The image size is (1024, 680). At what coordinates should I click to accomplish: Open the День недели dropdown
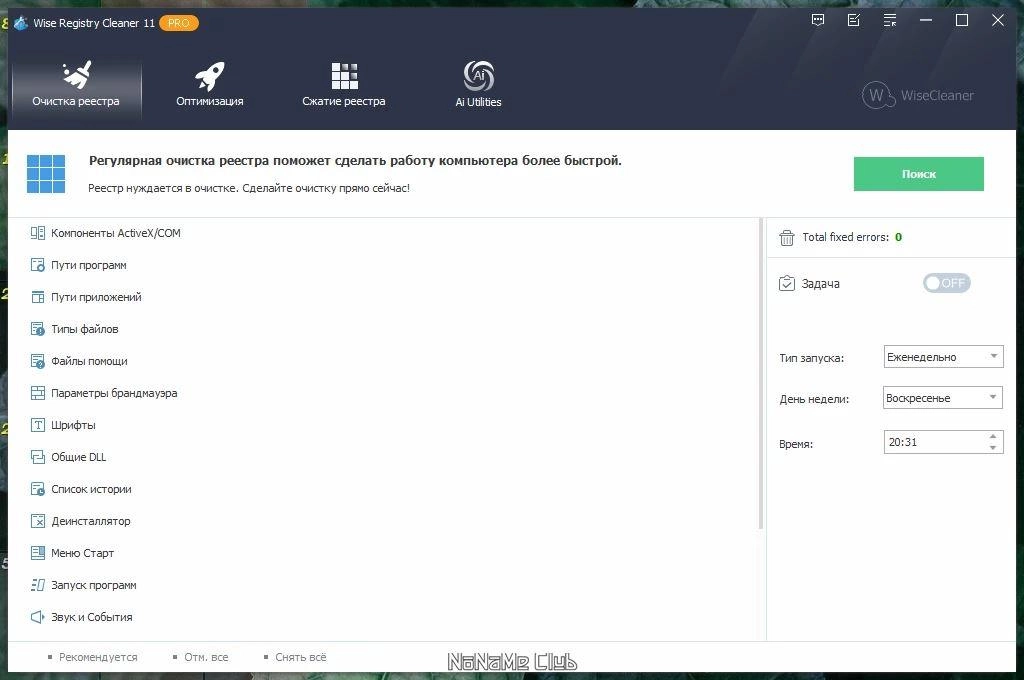[942, 398]
